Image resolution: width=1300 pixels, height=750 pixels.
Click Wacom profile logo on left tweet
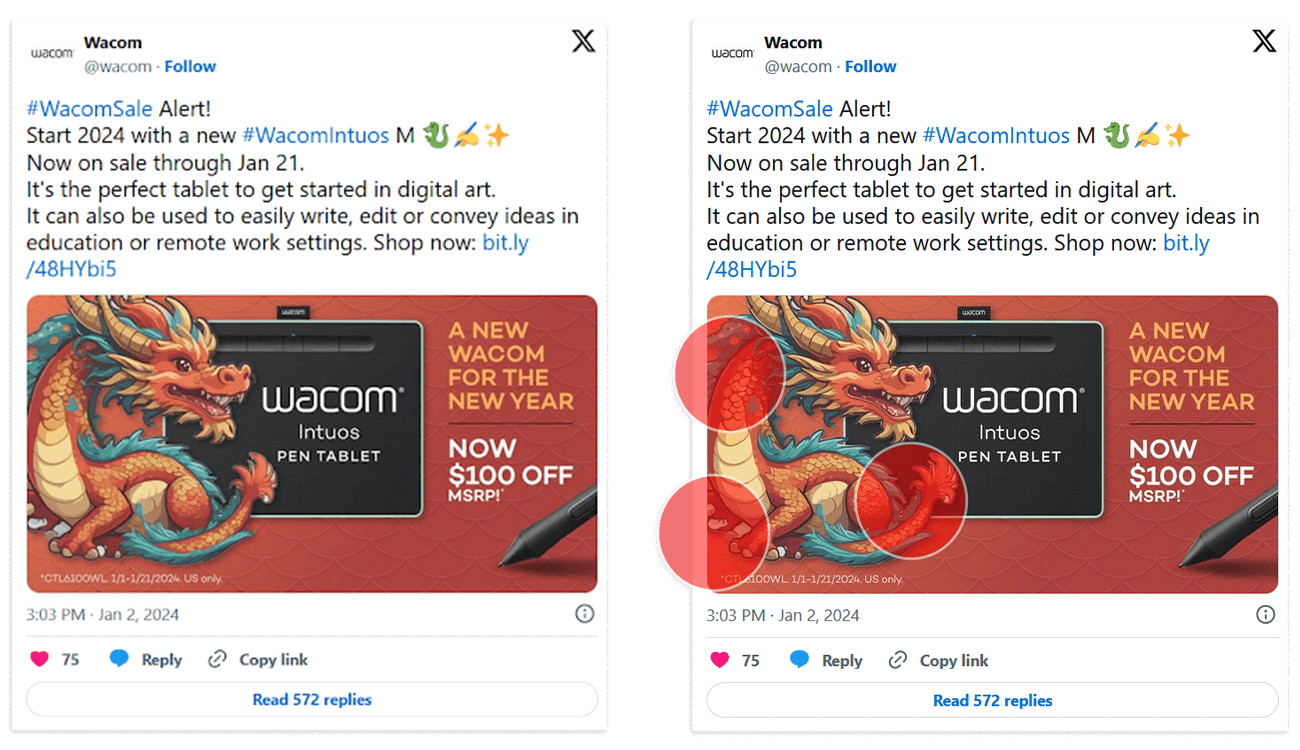click(x=52, y=53)
